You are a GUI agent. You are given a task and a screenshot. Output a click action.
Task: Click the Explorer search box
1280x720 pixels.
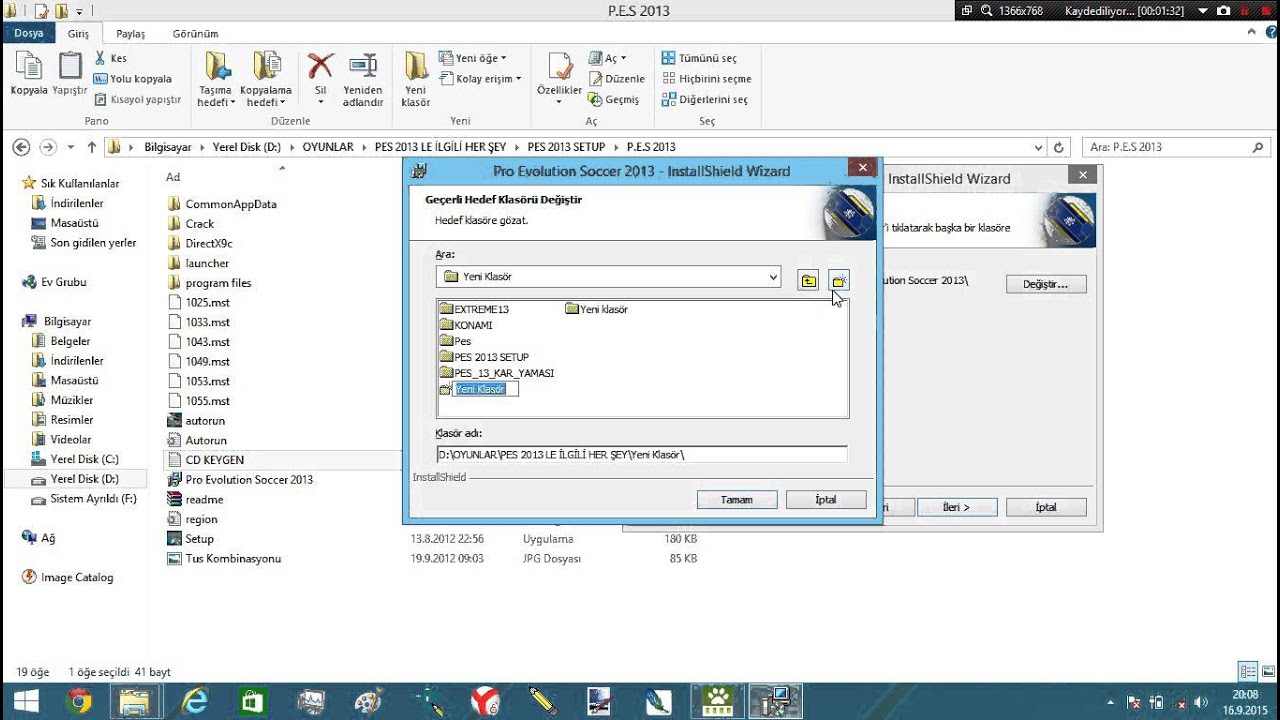[x=1177, y=147]
